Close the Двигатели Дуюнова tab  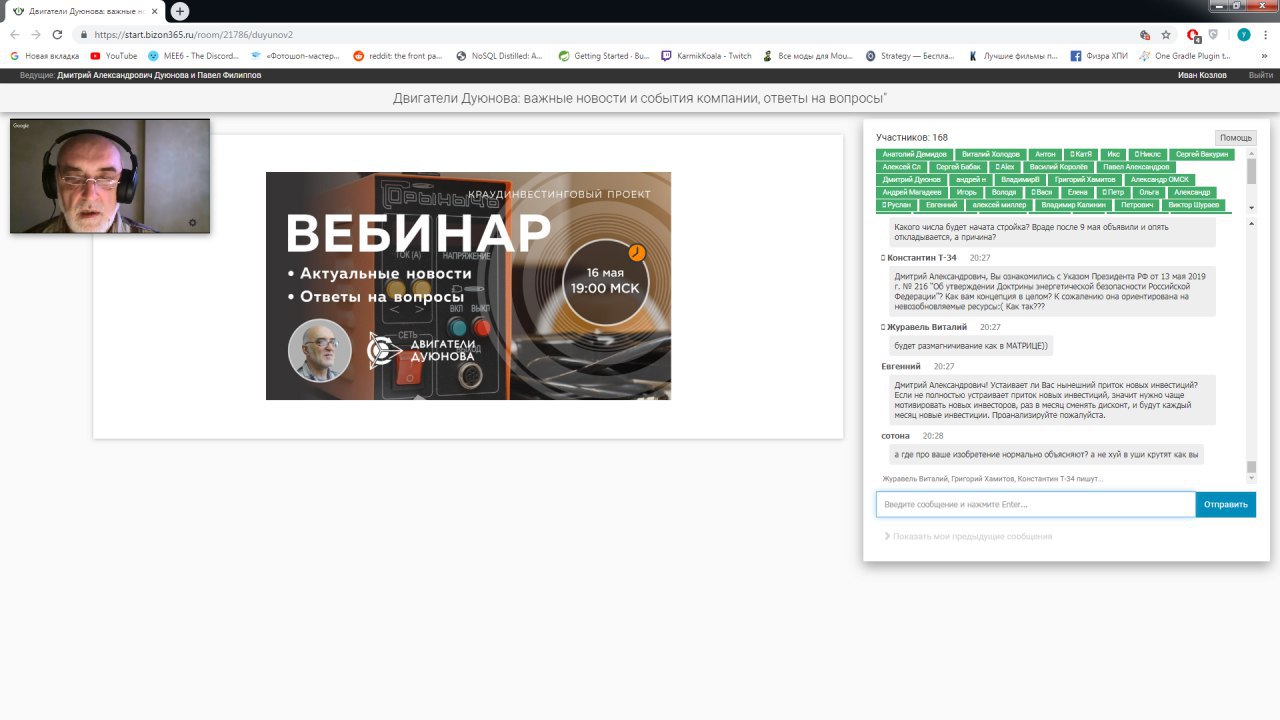pyautogui.click(x=153, y=11)
